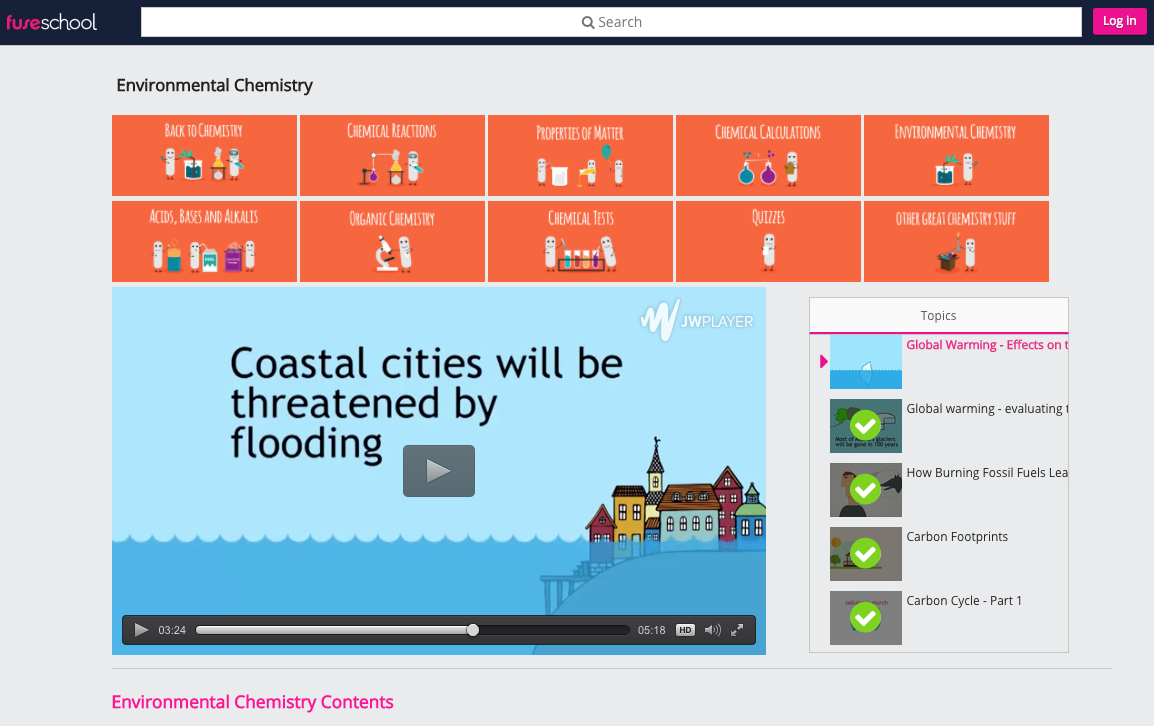Select the Environmental Chemistry tile
The image size is (1154, 726).
pyautogui.click(x=956, y=155)
